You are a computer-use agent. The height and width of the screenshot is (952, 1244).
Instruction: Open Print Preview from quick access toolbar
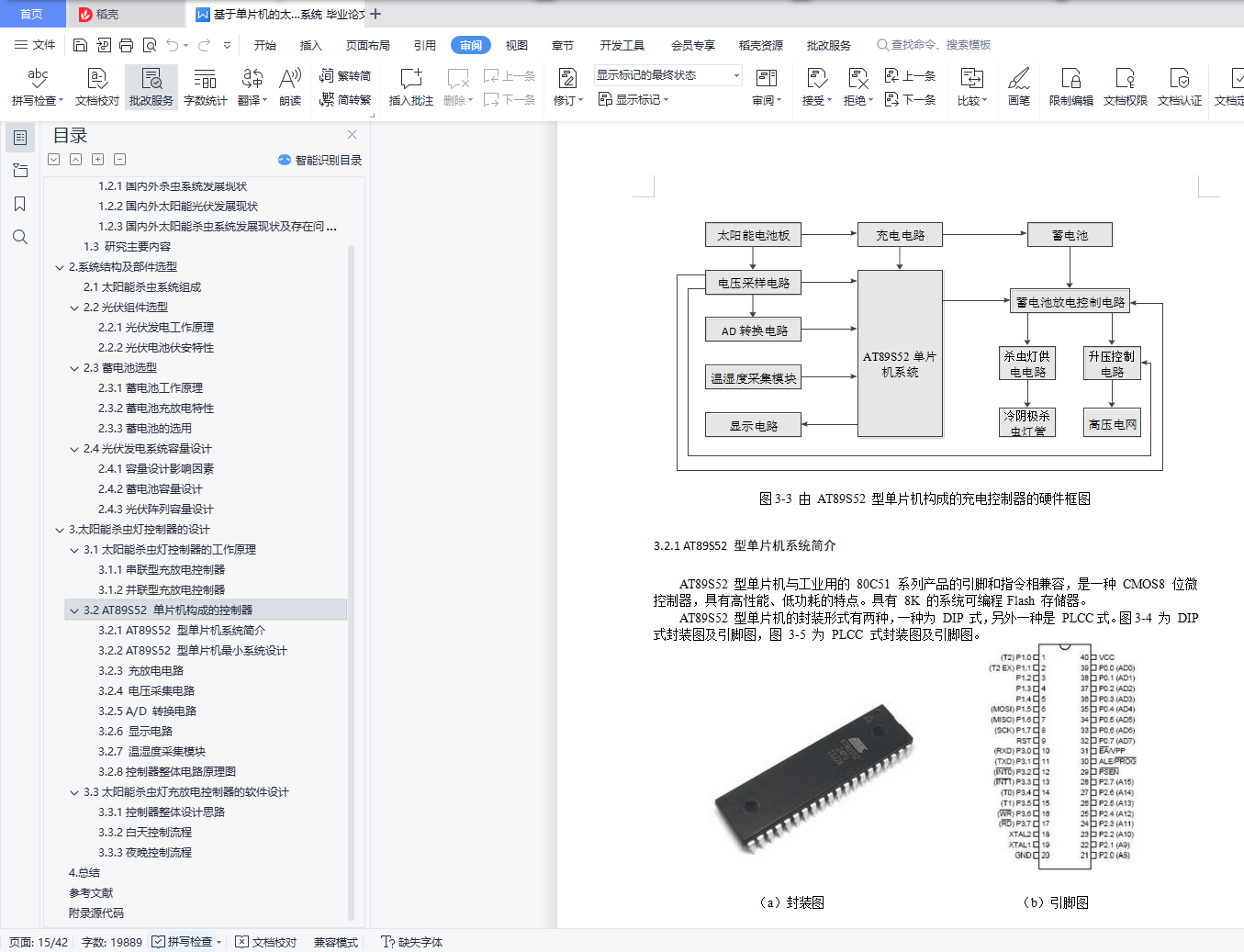149,45
